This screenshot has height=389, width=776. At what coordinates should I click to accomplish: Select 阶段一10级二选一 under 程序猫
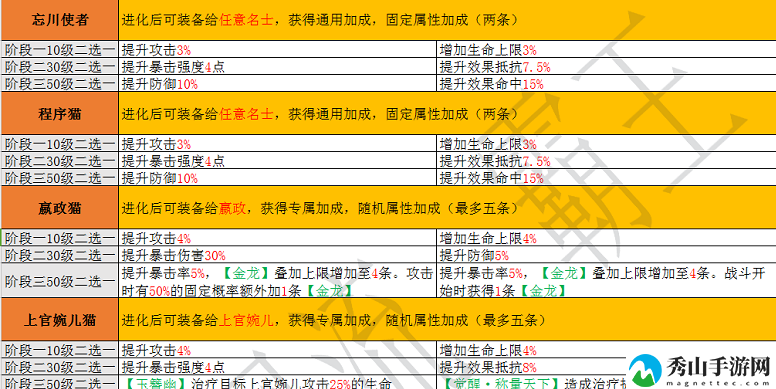(x=60, y=144)
